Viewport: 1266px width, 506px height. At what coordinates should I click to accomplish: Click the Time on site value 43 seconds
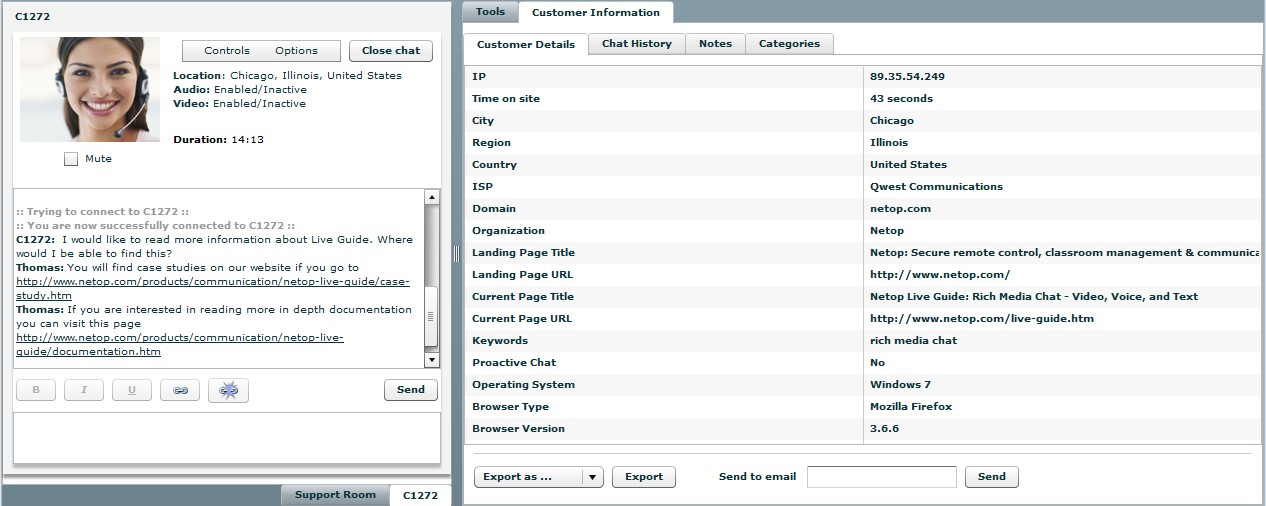pos(901,99)
